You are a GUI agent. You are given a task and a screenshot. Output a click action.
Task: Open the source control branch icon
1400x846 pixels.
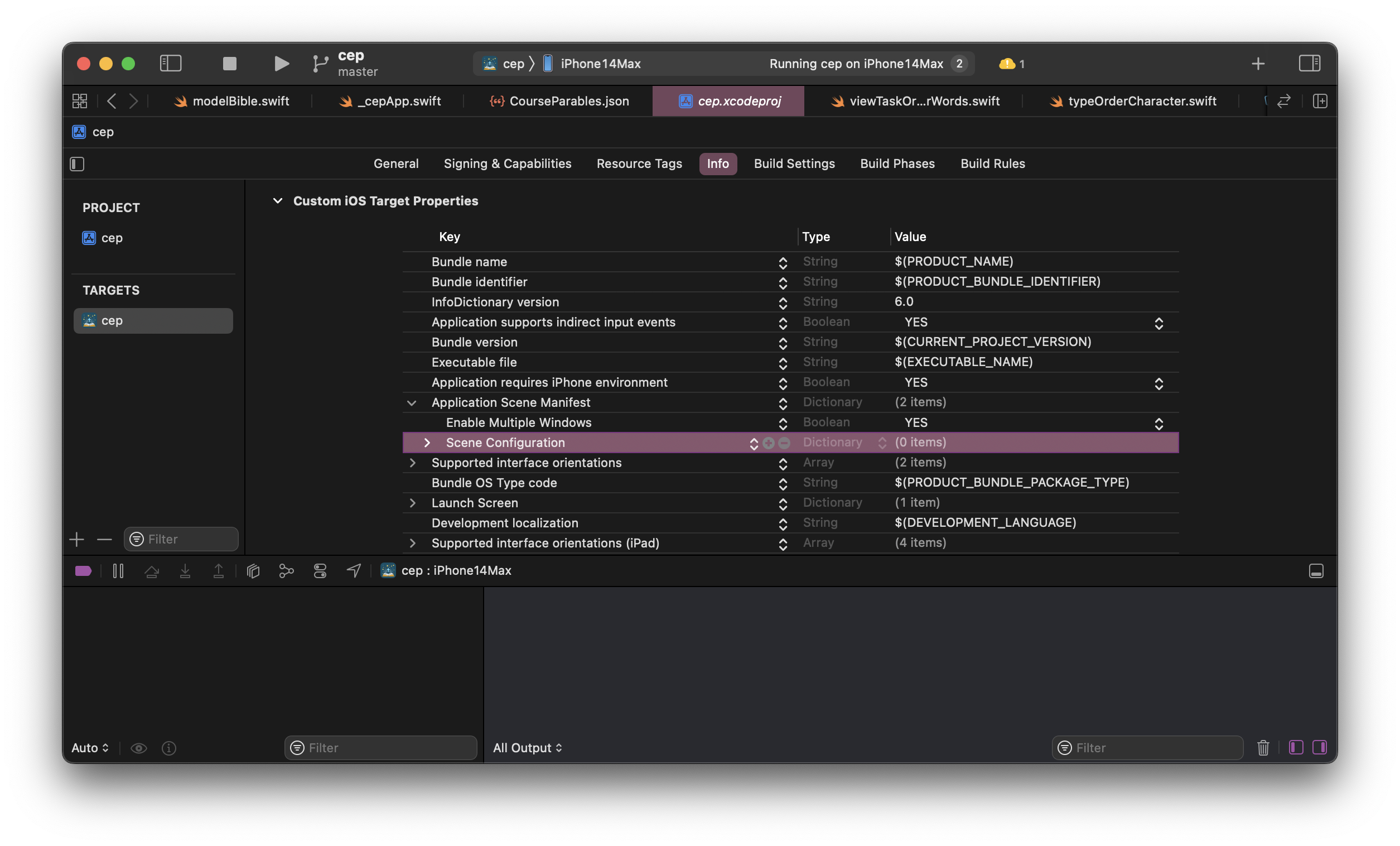321,63
